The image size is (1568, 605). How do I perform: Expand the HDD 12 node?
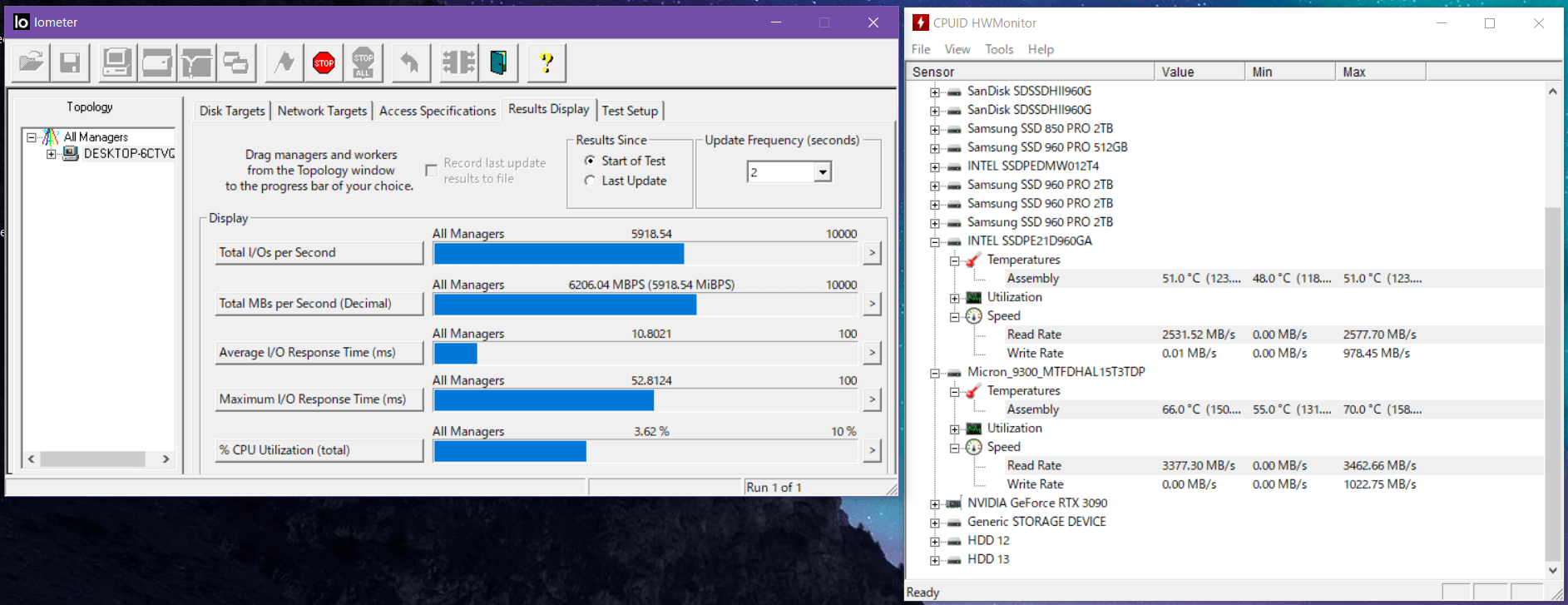[935, 542]
